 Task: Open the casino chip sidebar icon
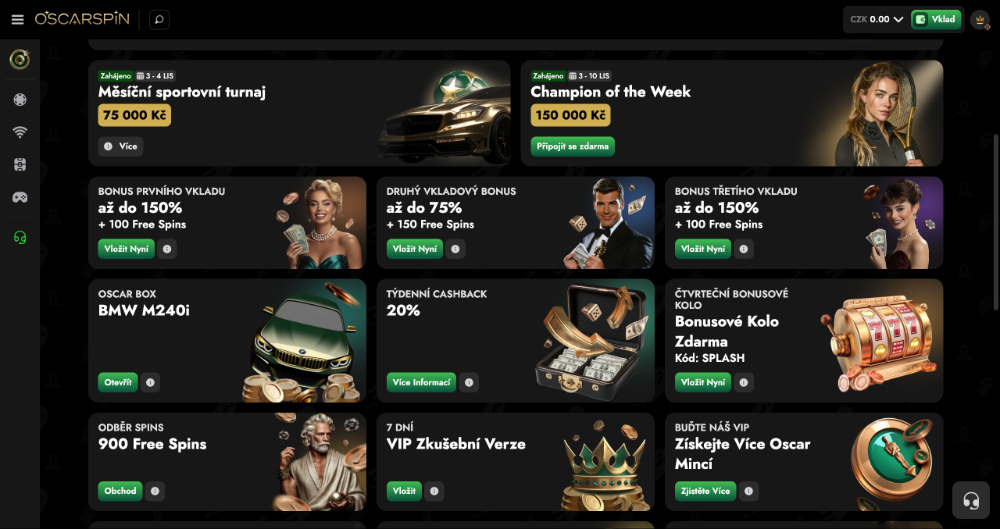coord(20,100)
